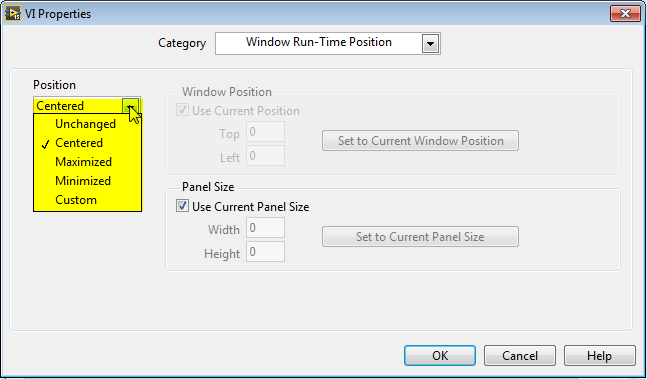Click the LabVIEW VI icon in title bar
This screenshot has width=647, height=379.
12,14
